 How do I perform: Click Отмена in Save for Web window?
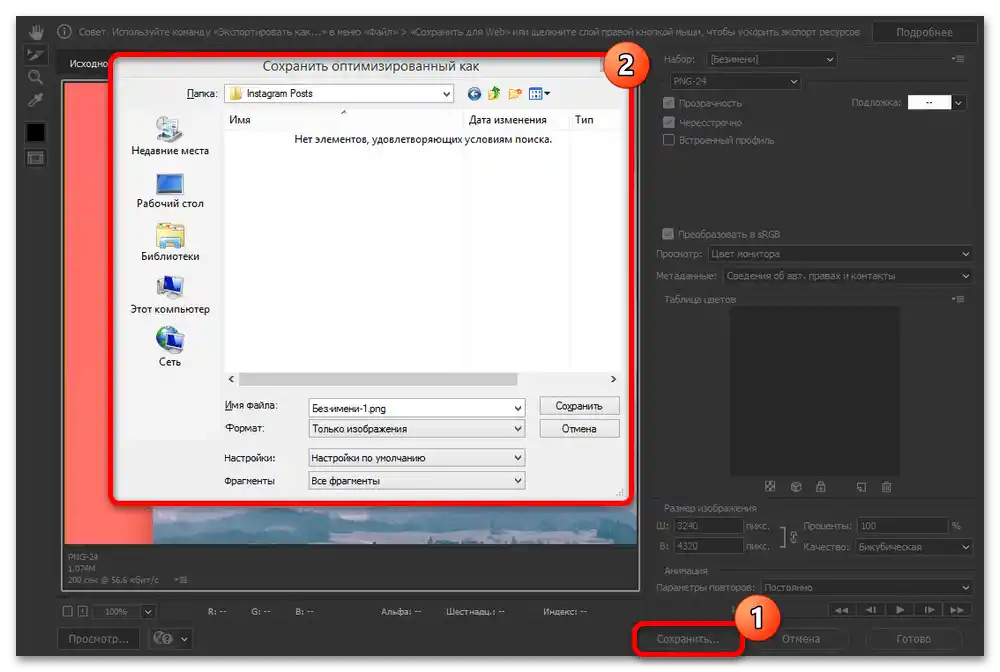(801, 638)
